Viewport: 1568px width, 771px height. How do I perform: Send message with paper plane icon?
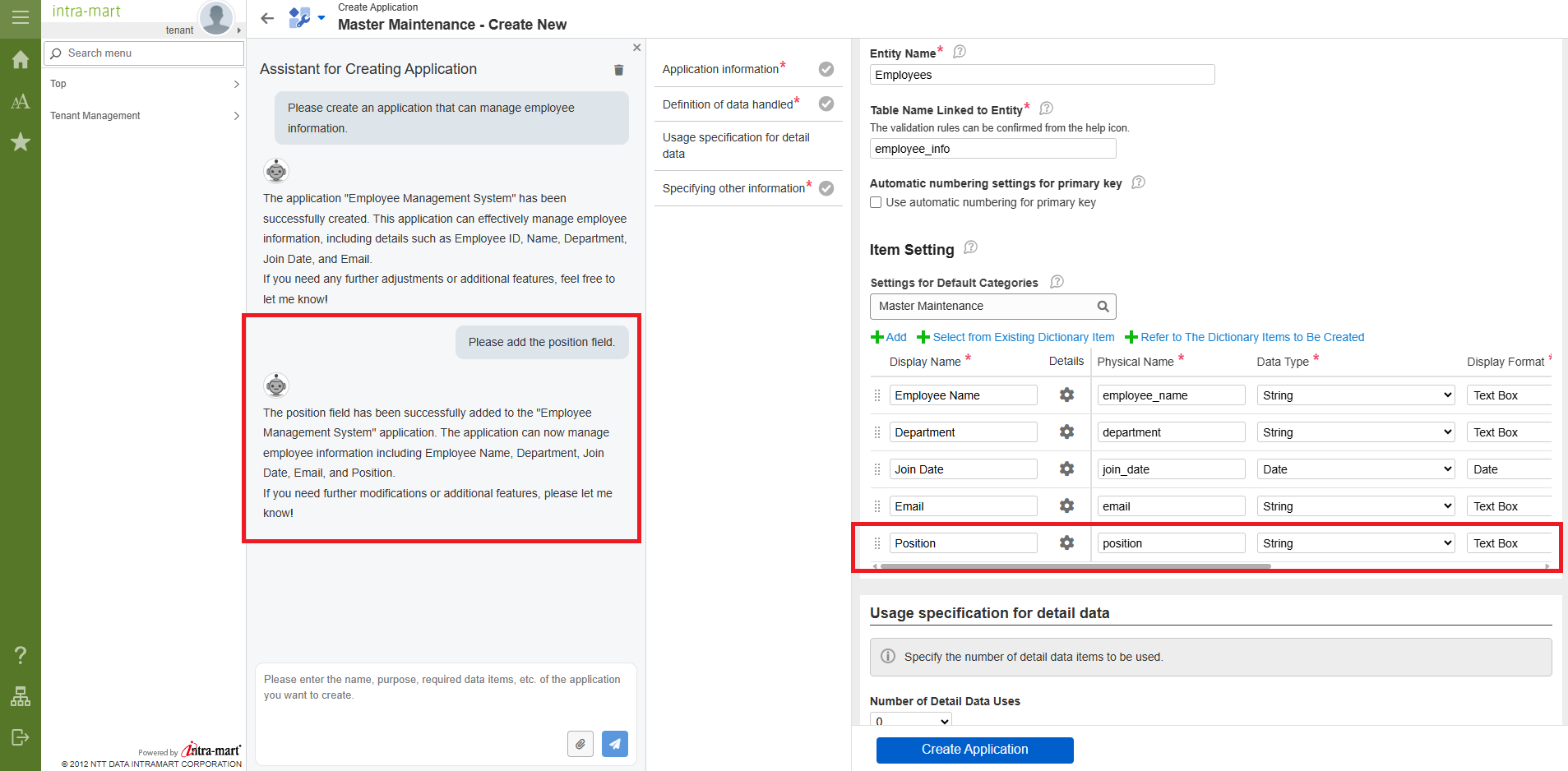click(x=614, y=744)
